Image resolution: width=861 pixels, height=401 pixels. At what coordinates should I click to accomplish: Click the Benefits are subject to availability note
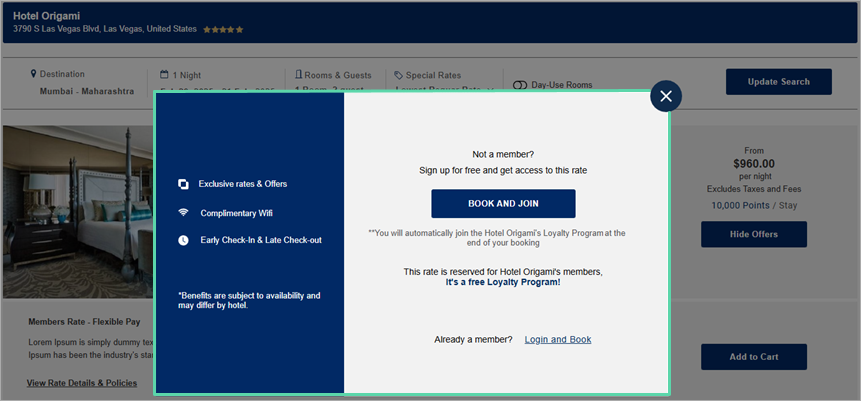click(249, 300)
